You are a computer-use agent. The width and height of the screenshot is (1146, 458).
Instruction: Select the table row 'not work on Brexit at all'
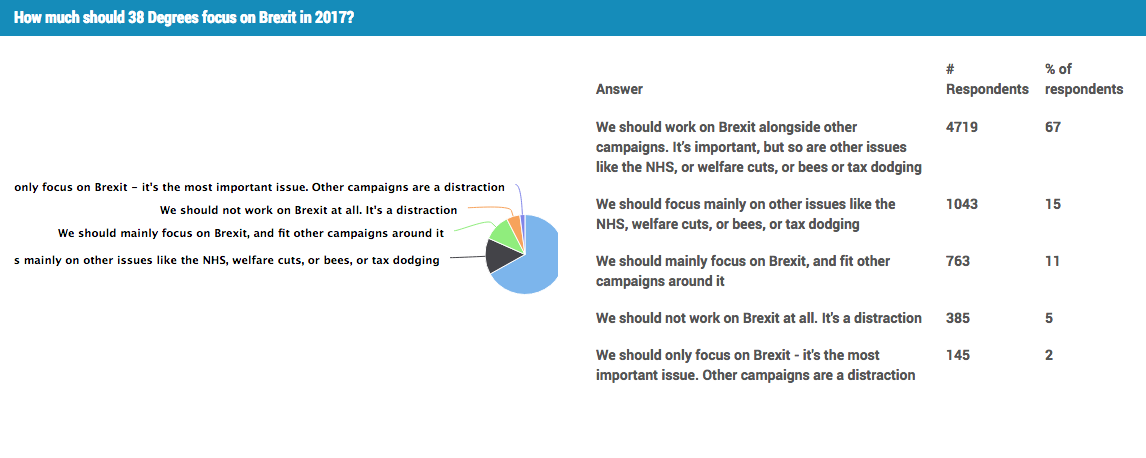point(758,318)
